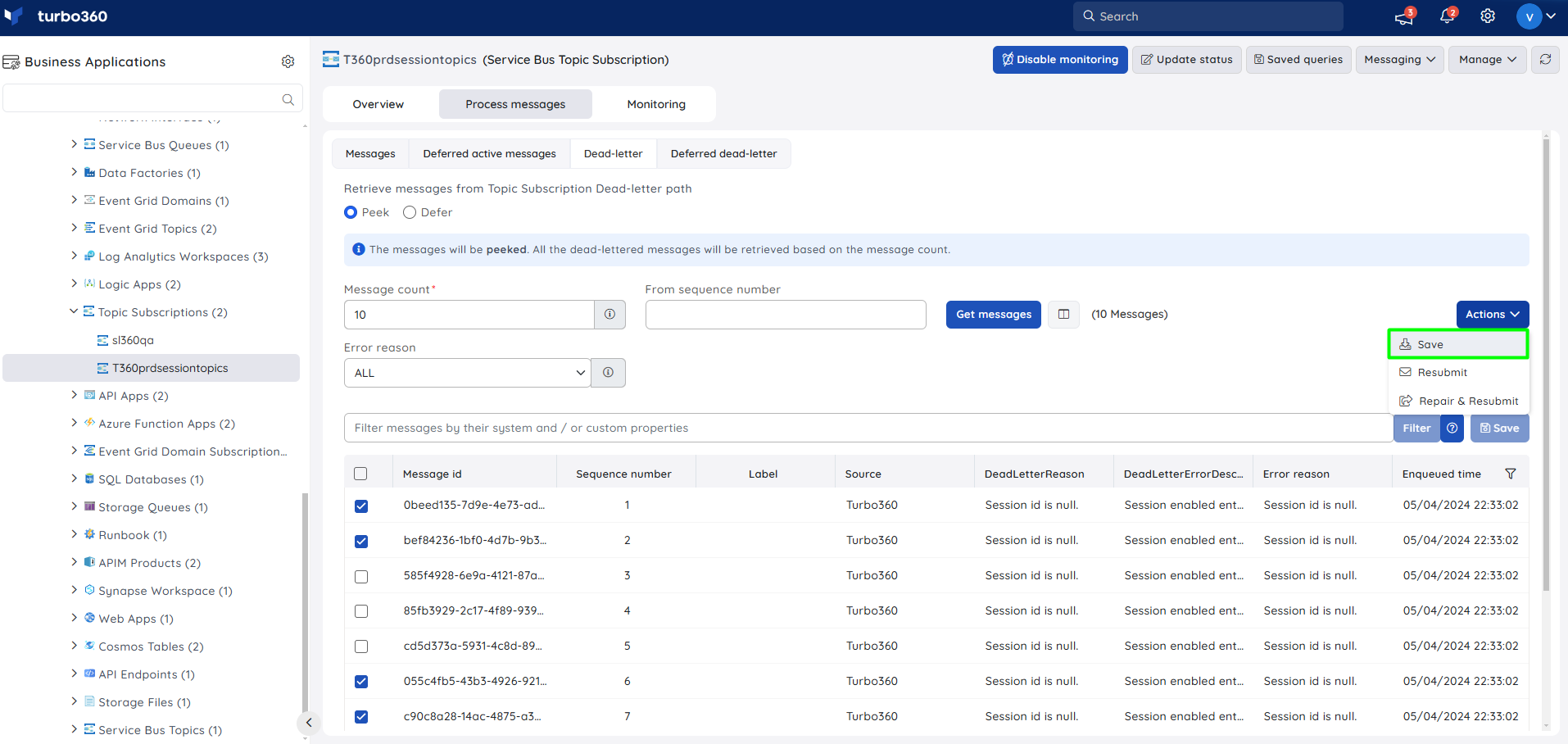This screenshot has width=1568, height=744.
Task: Click the Update status button
Action: [1186, 60]
